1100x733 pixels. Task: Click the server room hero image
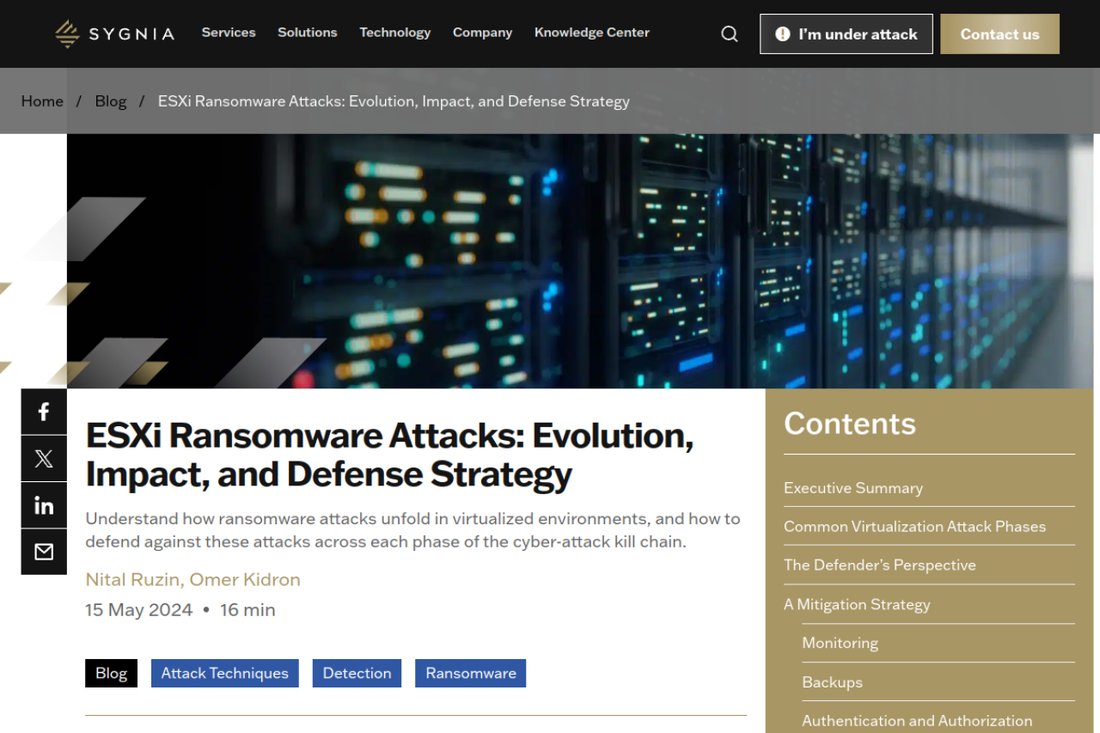coord(579,261)
